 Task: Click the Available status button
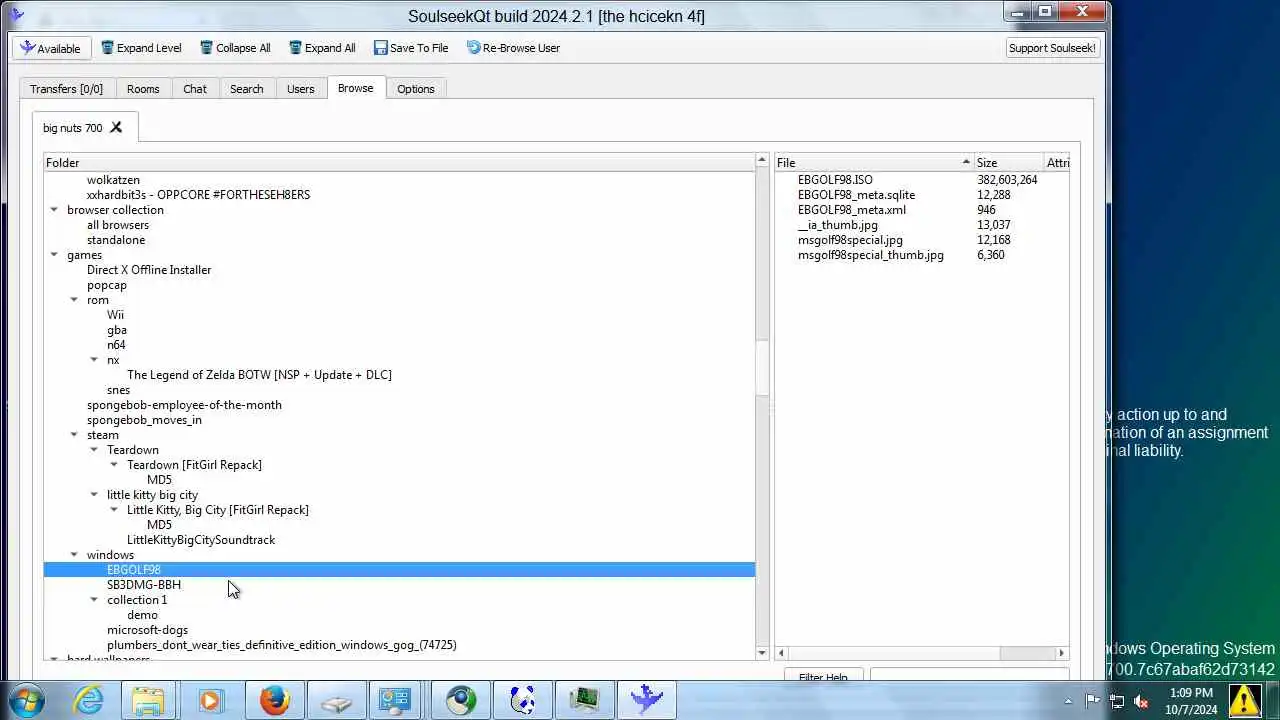point(51,48)
